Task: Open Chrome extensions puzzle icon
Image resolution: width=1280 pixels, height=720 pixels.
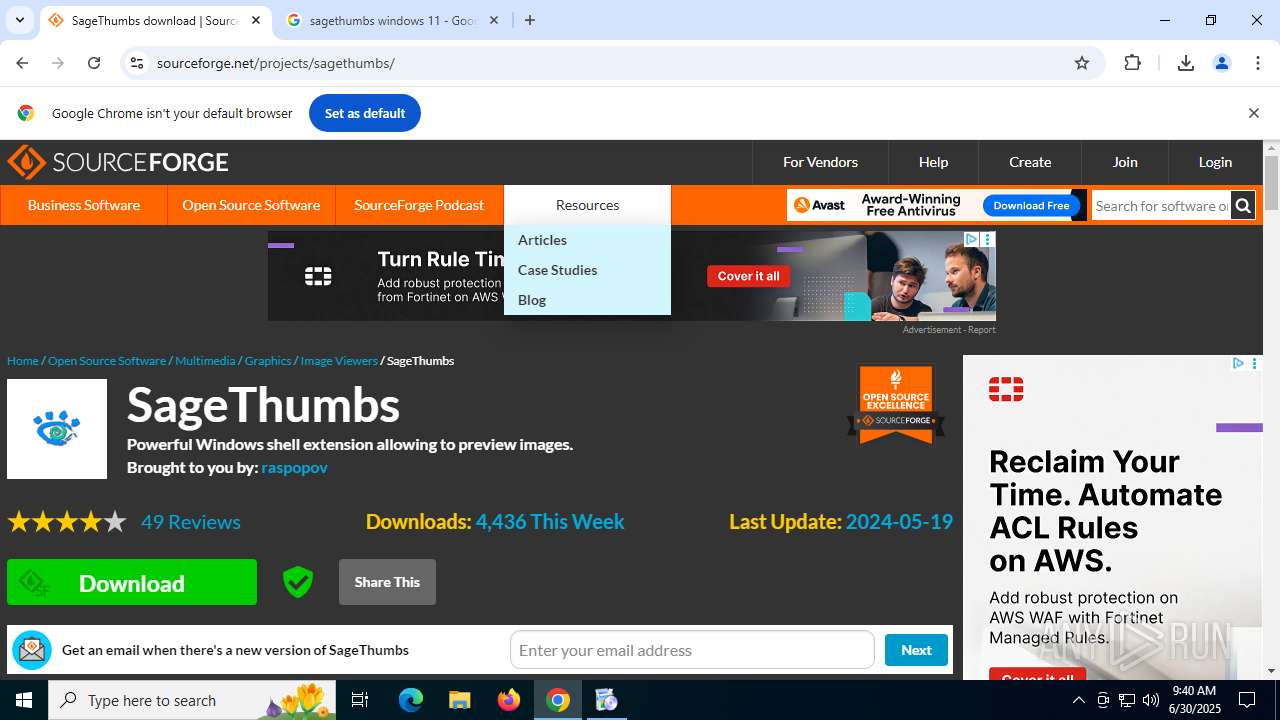Action: click(1132, 63)
